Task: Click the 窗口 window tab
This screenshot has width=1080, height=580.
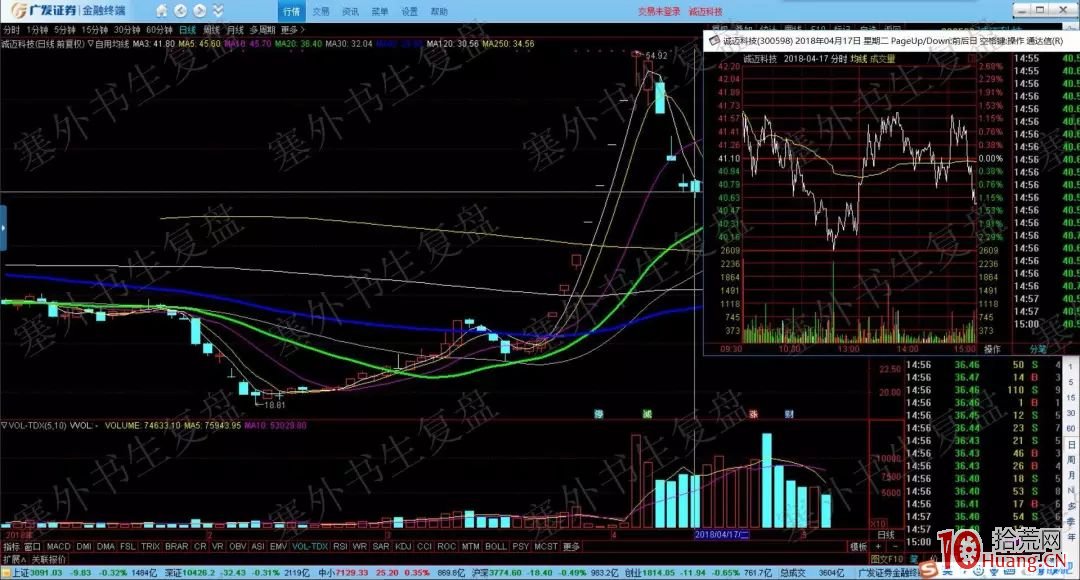Action: (x=32, y=547)
